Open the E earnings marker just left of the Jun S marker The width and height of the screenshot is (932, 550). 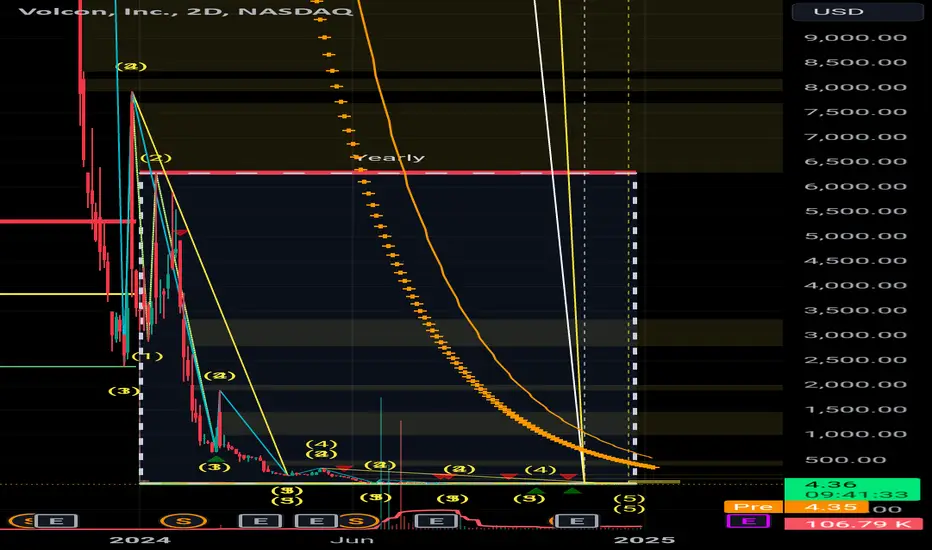[x=317, y=521]
